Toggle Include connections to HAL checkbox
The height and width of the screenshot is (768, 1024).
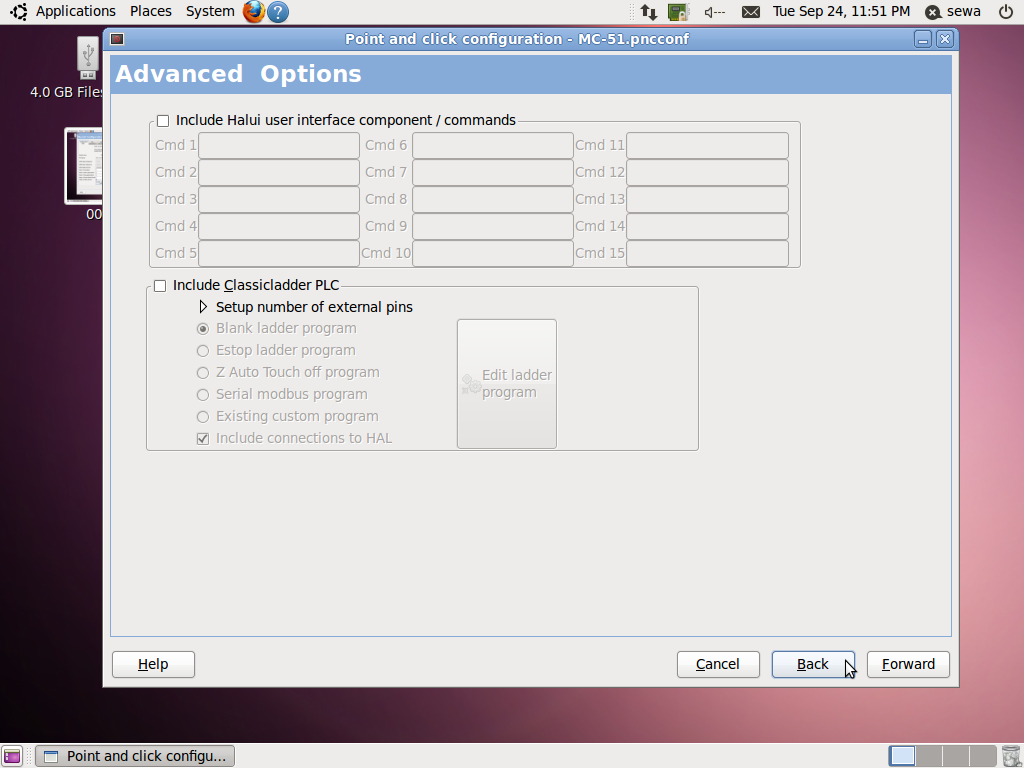[x=203, y=439]
